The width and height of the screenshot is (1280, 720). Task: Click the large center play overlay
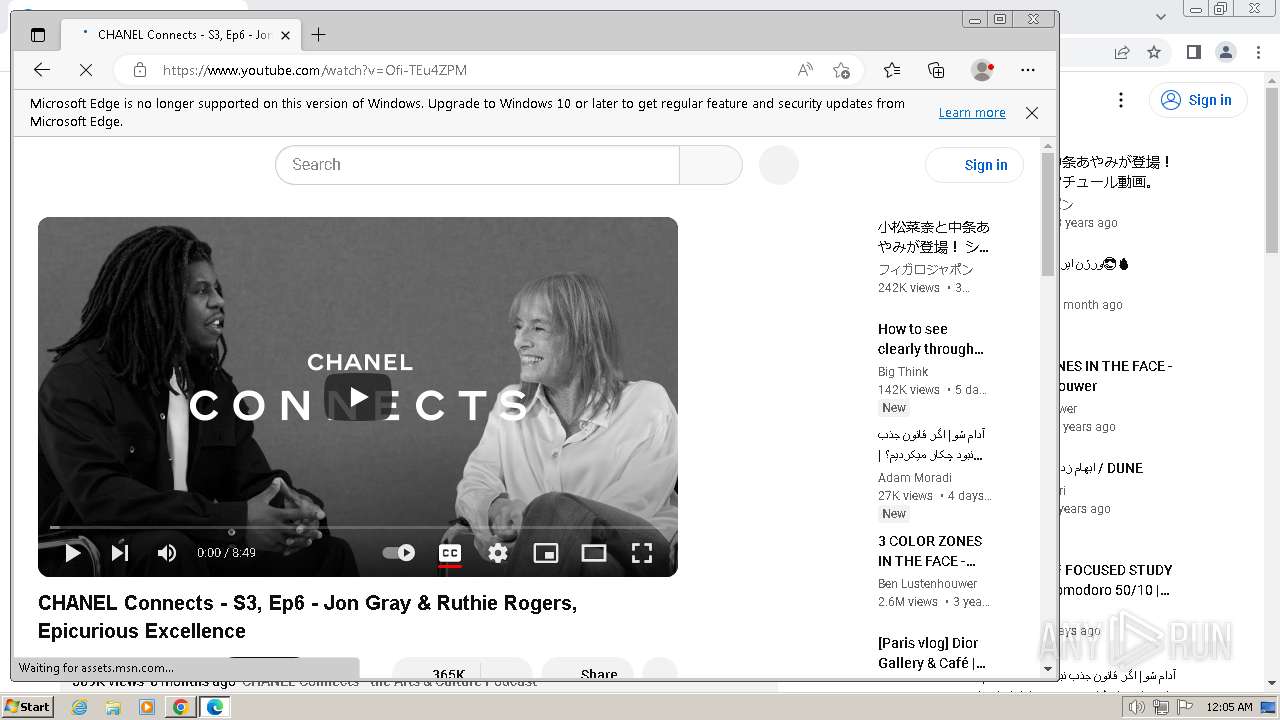[358, 397]
